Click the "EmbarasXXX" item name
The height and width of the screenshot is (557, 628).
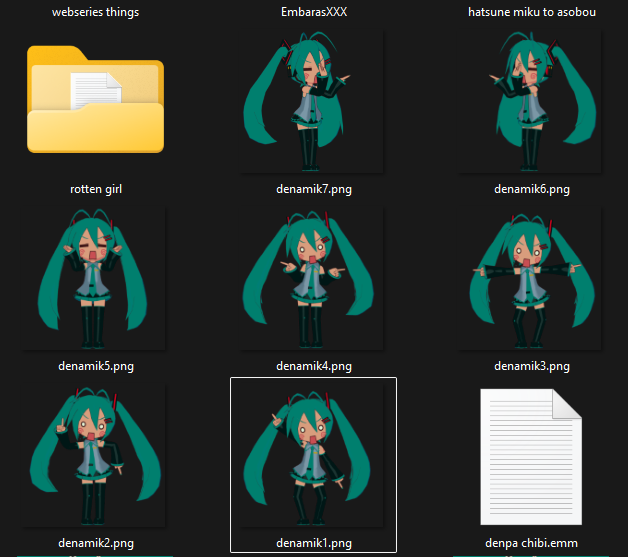314,12
